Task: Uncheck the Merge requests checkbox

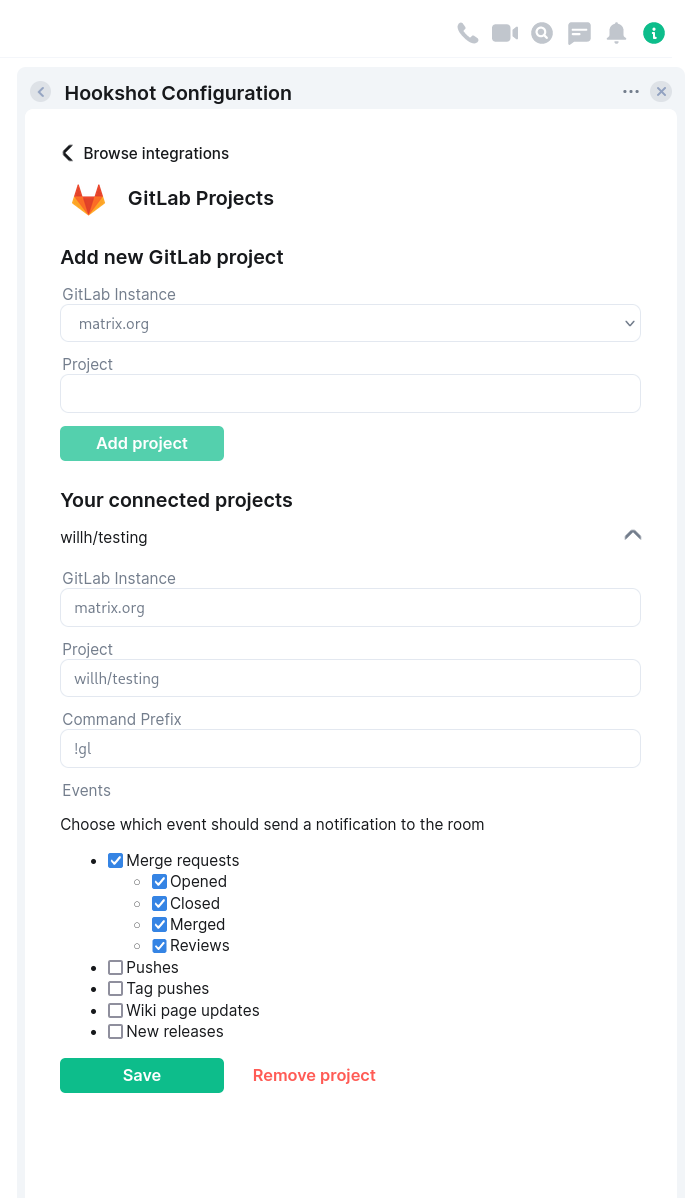Action: (116, 860)
